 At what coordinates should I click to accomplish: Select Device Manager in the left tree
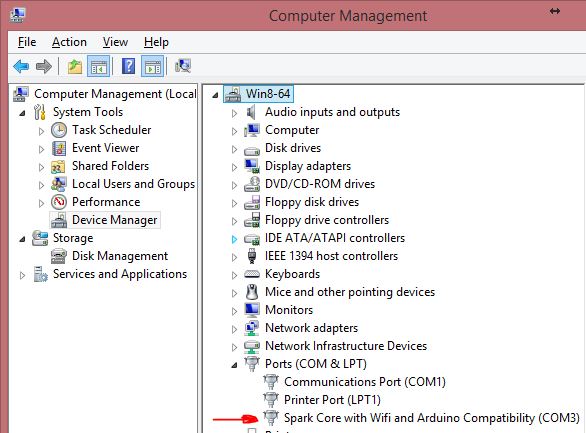click(x=114, y=220)
